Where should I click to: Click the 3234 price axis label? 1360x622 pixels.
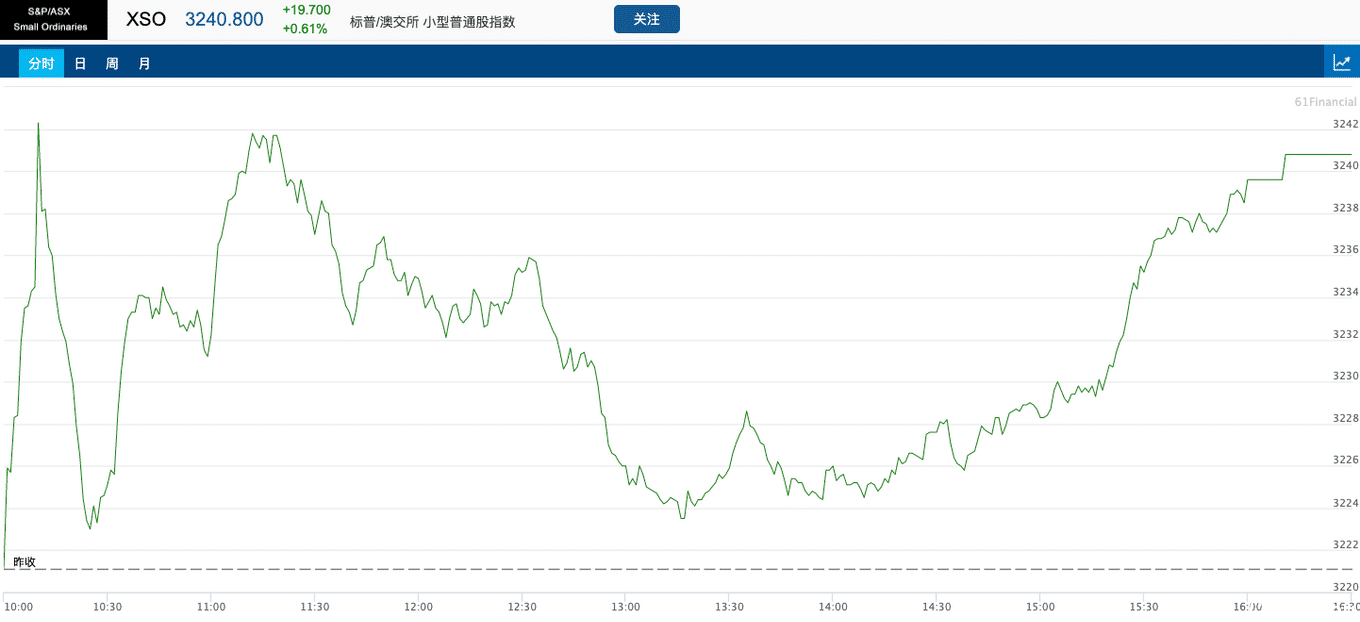1346,292
